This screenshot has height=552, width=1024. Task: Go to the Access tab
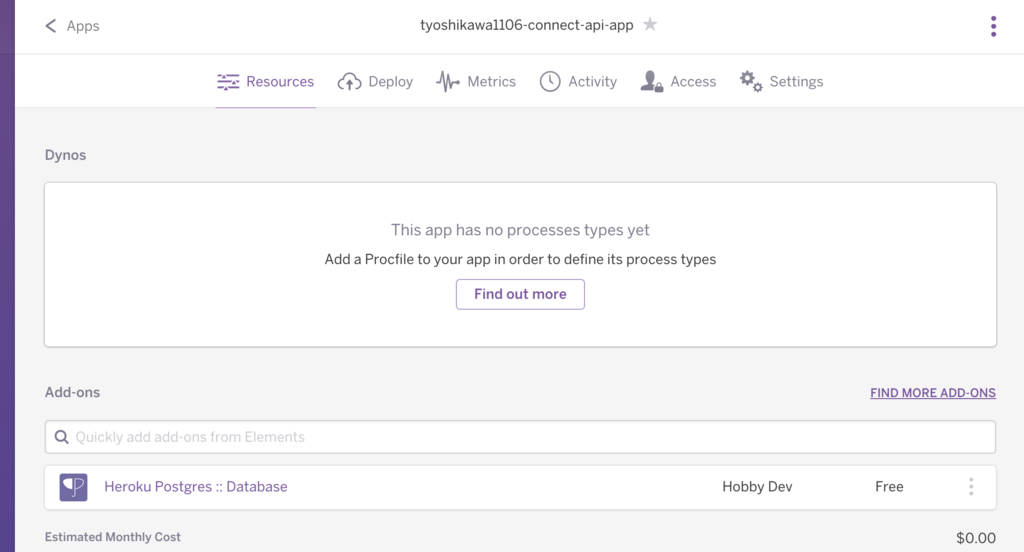pyautogui.click(x=679, y=82)
